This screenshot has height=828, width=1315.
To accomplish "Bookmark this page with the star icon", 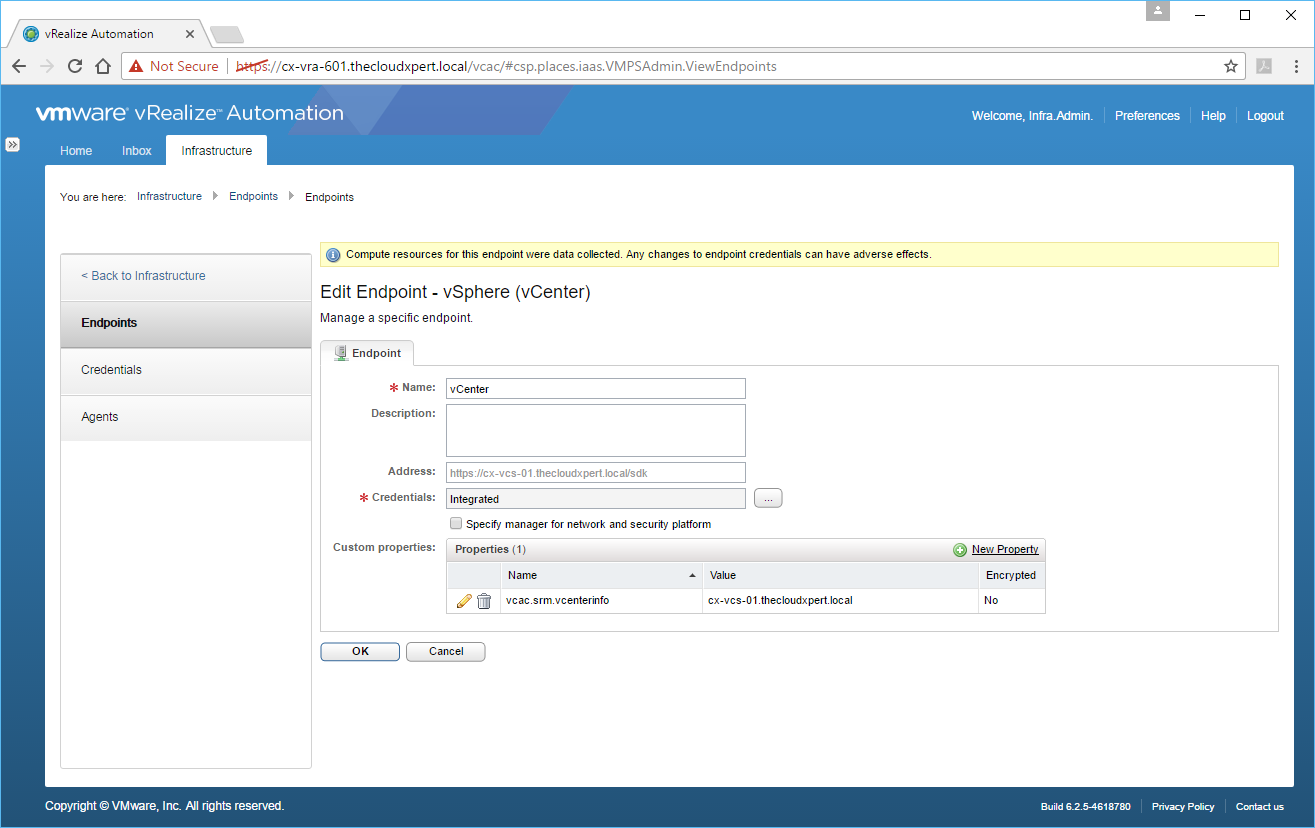I will point(1231,66).
